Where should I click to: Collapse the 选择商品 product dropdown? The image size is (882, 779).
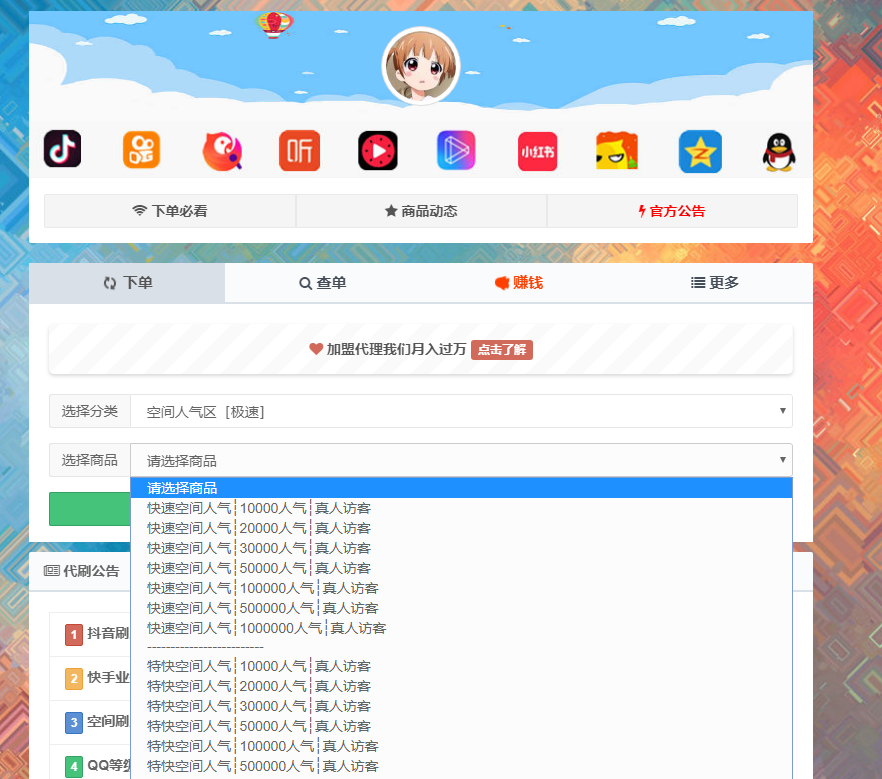(461, 460)
